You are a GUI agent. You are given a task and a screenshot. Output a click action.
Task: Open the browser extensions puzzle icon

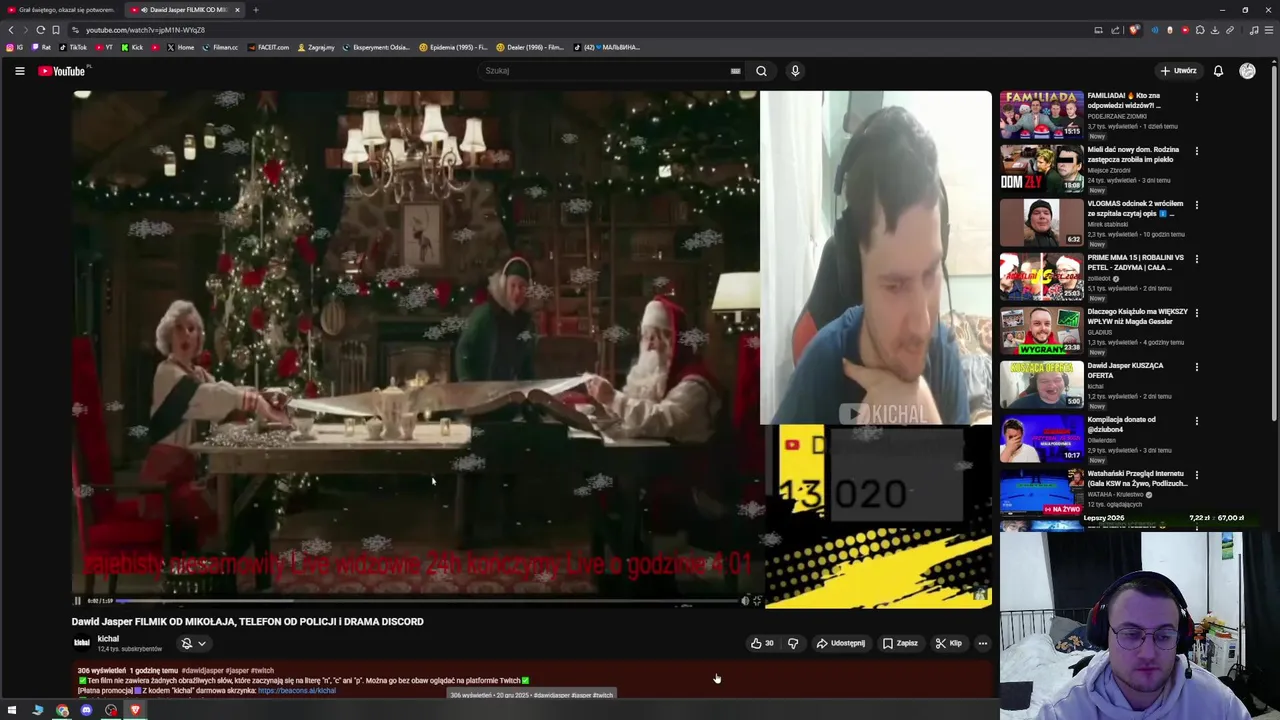pos(1200,30)
